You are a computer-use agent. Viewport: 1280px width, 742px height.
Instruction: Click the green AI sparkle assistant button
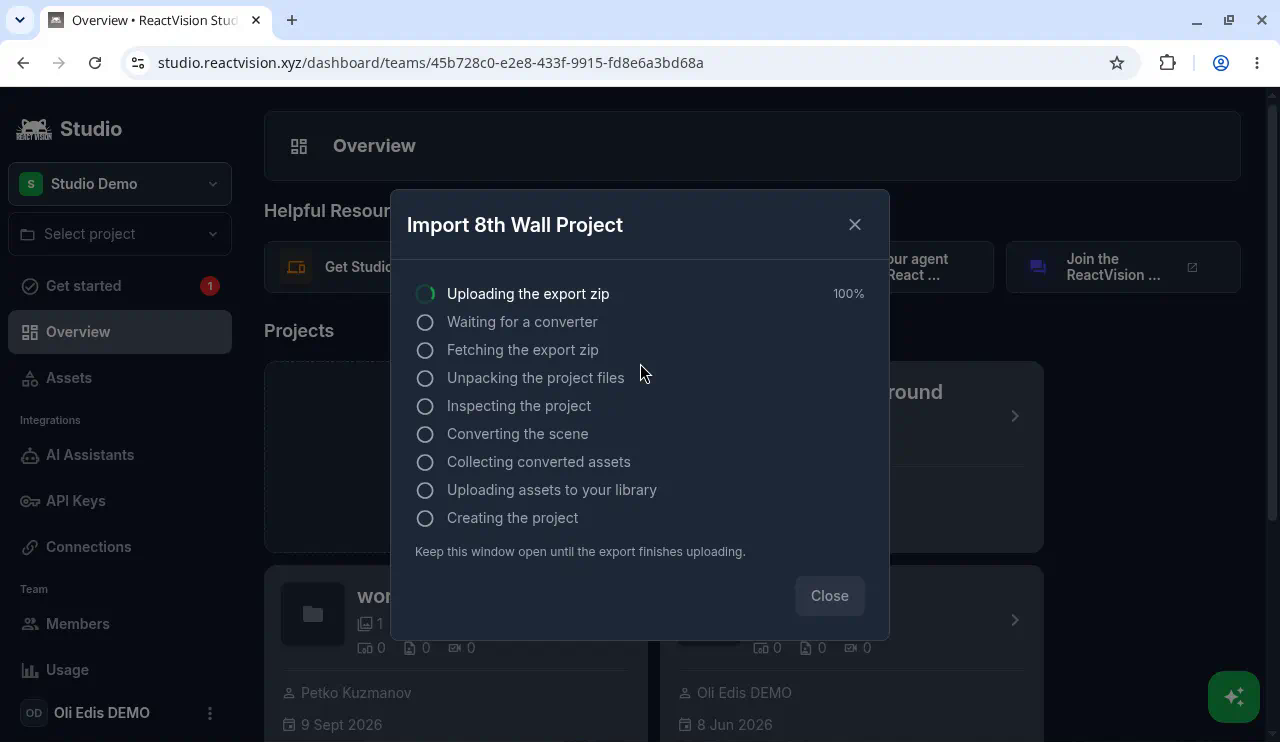click(x=1234, y=696)
